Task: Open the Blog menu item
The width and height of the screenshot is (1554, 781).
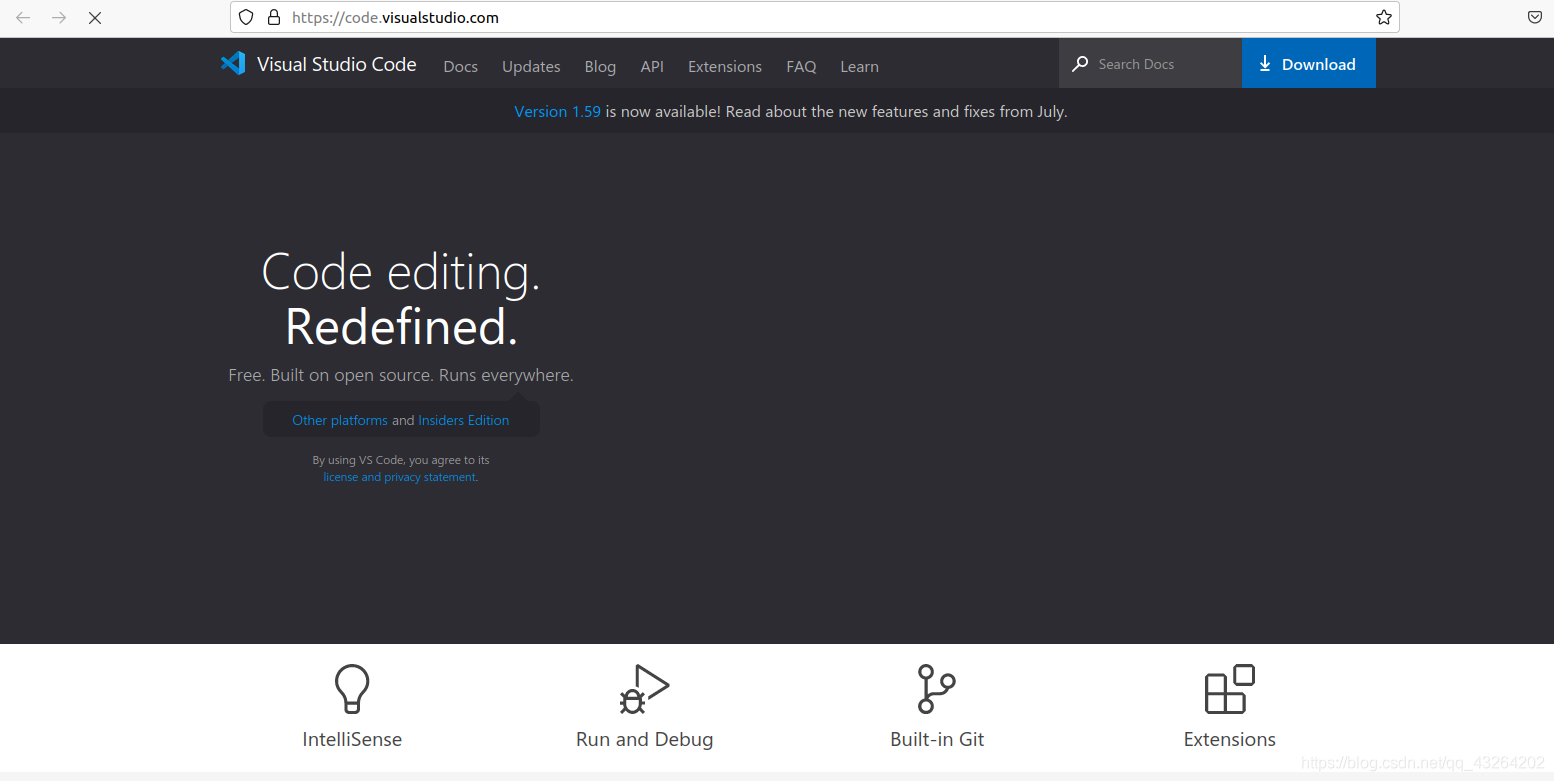Action: click(x=600, y=67)
